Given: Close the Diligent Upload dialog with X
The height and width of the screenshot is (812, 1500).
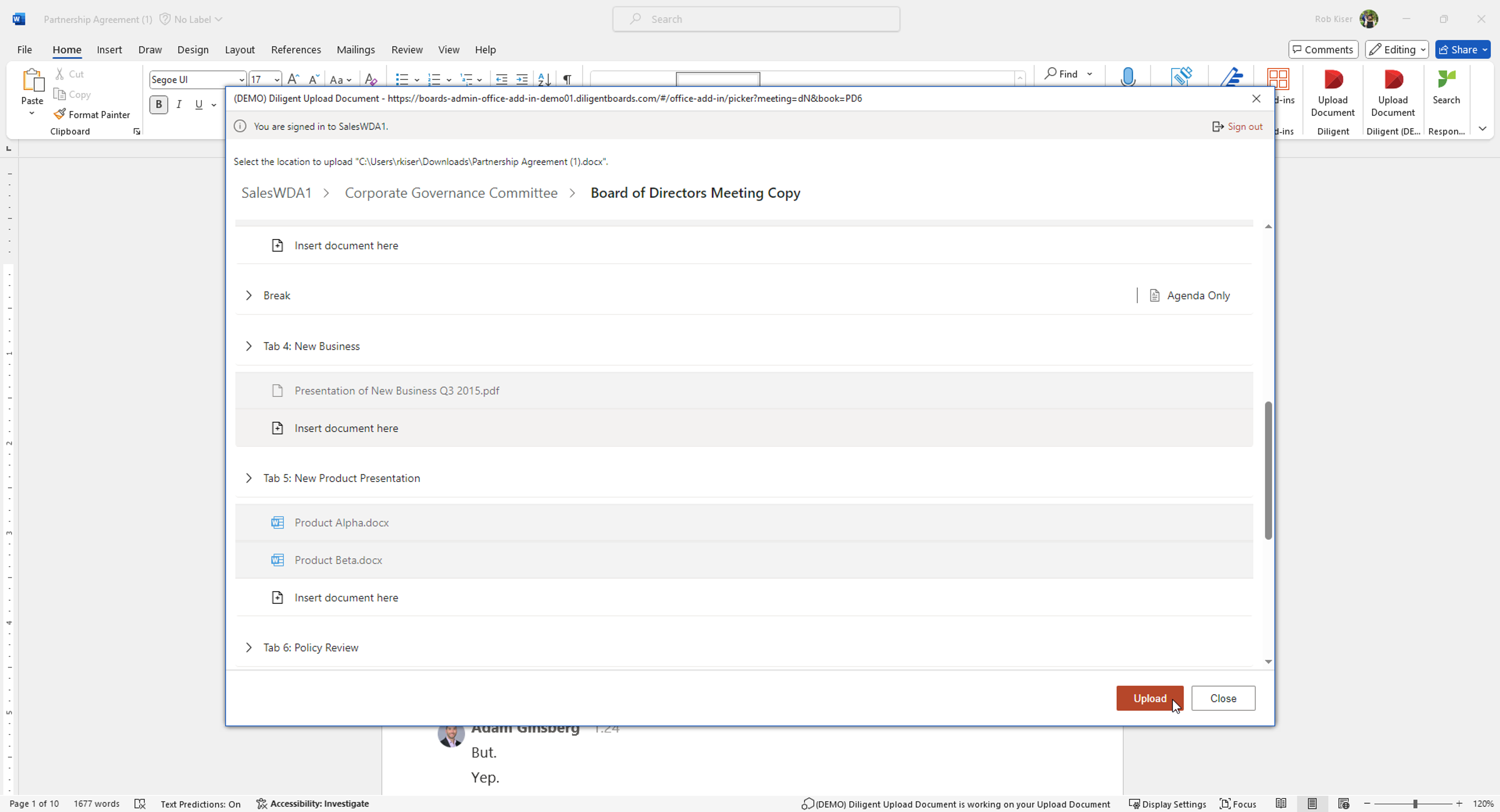Looking at the screenshot, I should click(x=1256, y=98).
